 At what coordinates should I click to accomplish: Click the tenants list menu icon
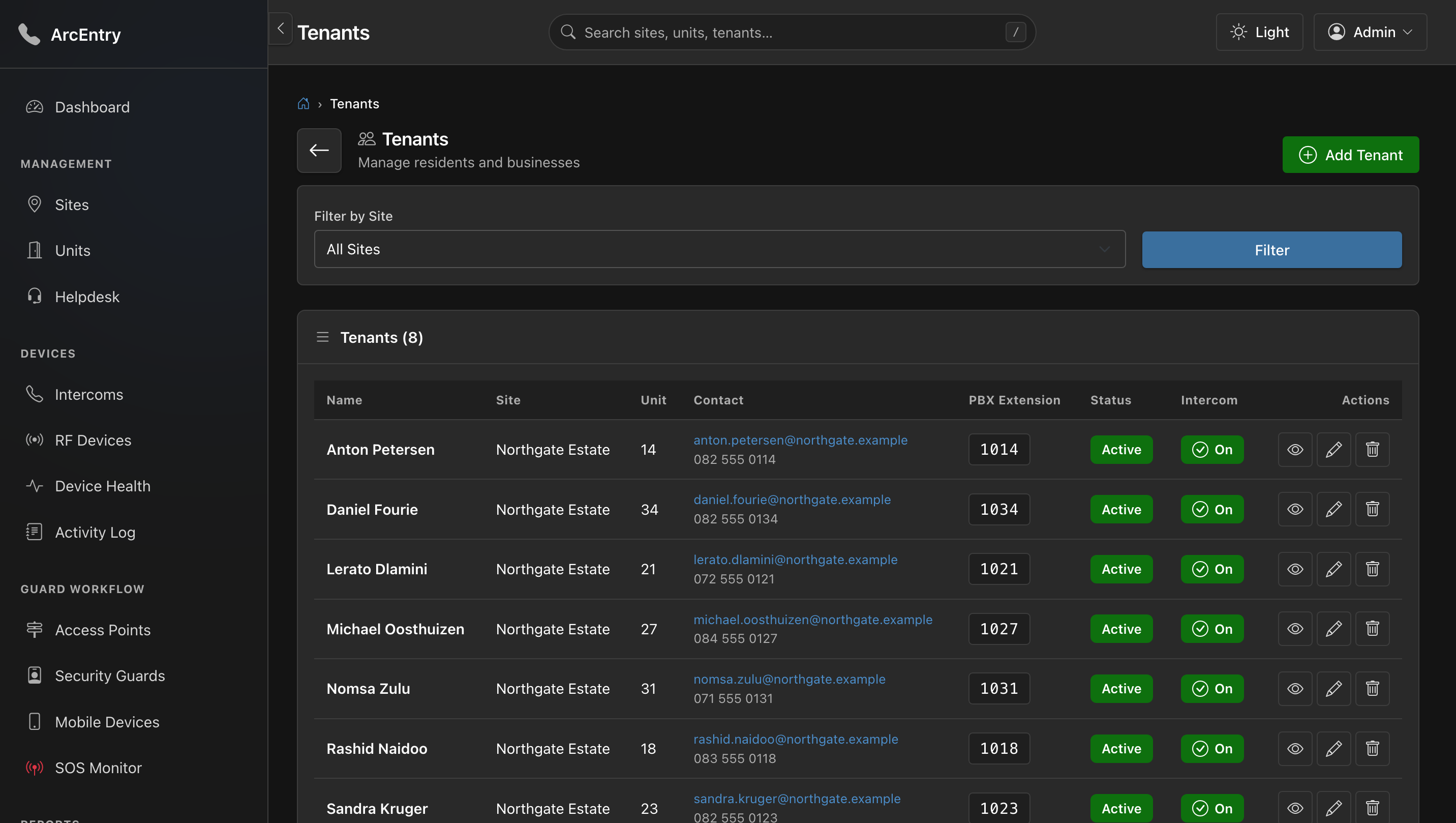click(323, 337)
